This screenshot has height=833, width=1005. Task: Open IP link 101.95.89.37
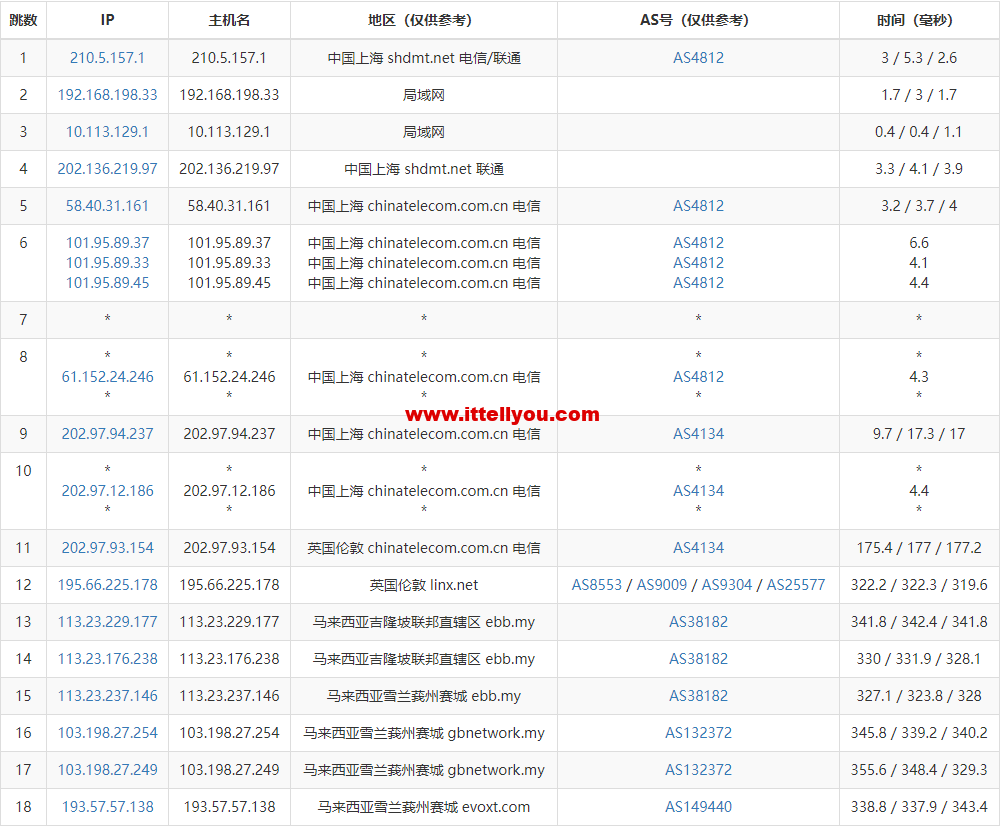tap(107, 243)
